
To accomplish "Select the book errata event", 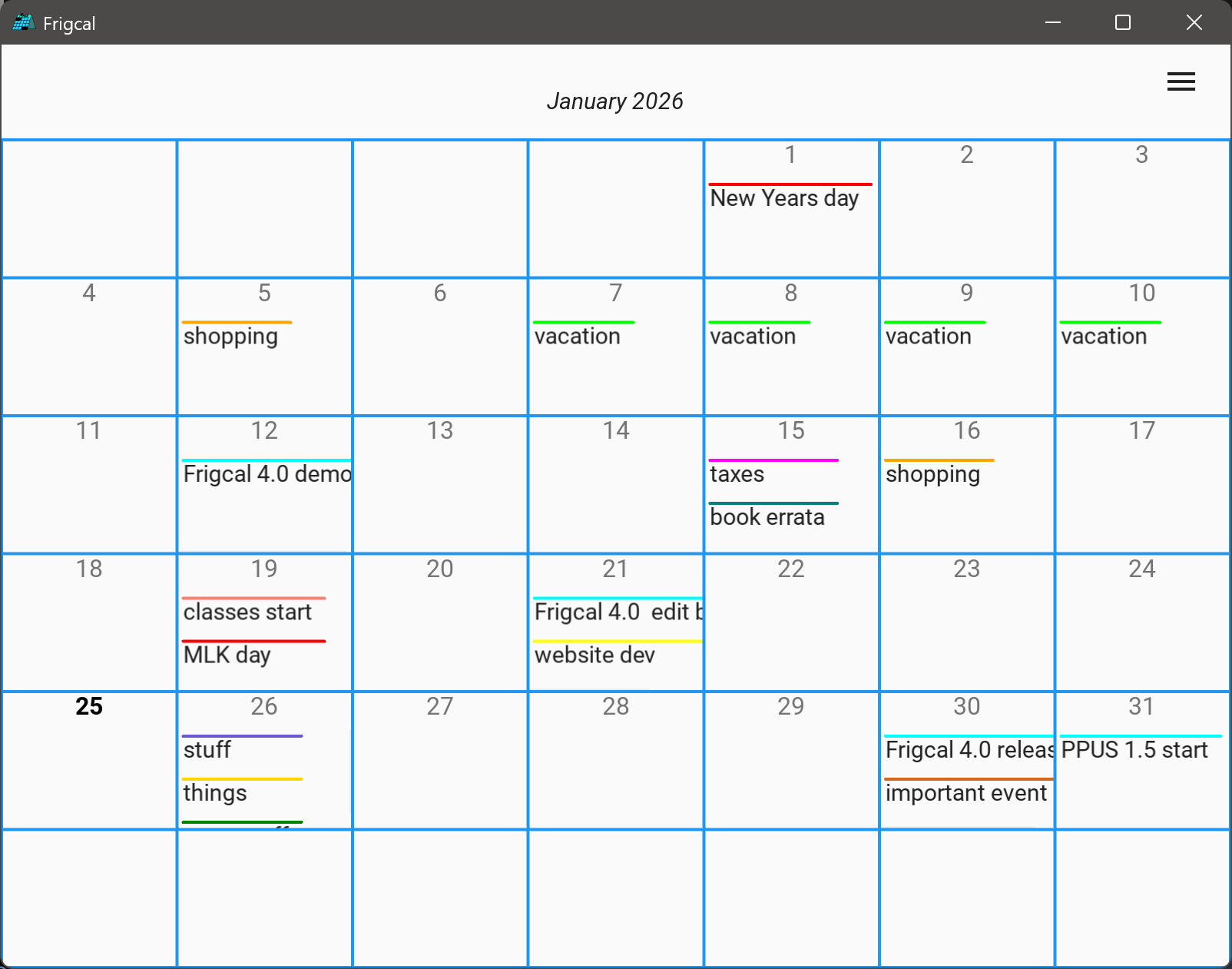I will [767, 517].
